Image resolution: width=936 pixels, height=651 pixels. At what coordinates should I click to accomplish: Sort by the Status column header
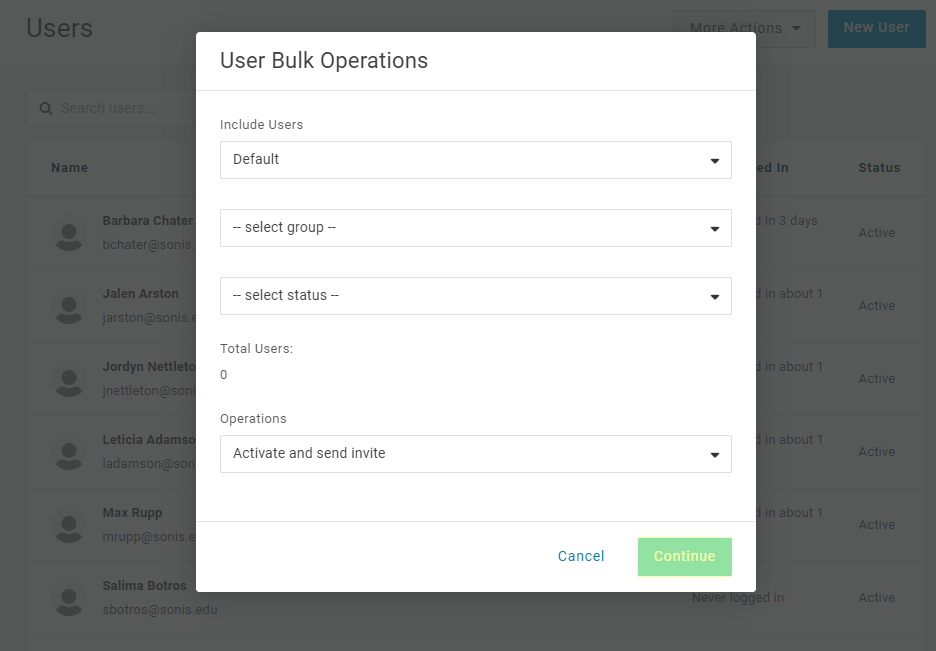tap(879, 168)
